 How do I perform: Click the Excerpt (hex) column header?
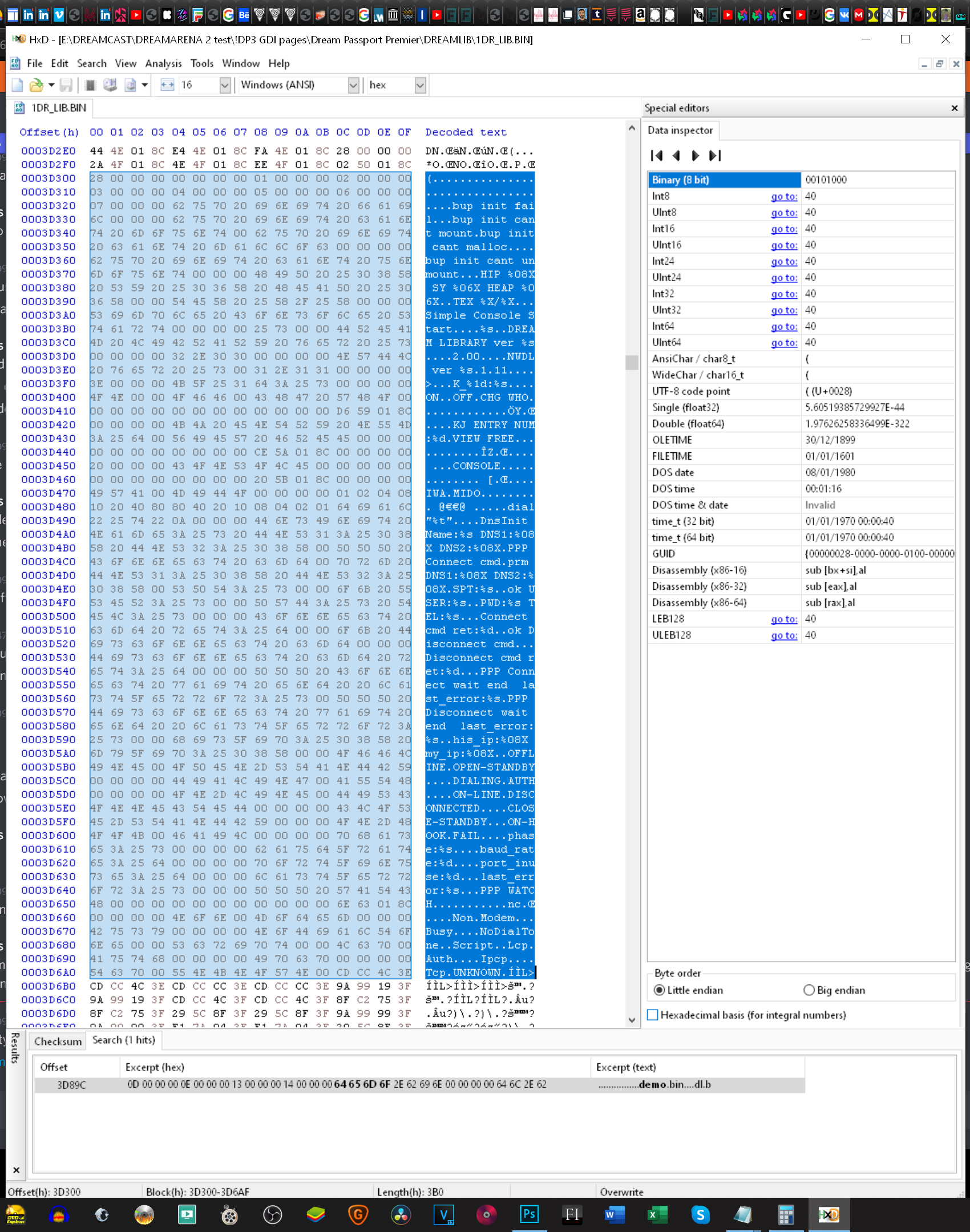click(x=355, y=1067)
